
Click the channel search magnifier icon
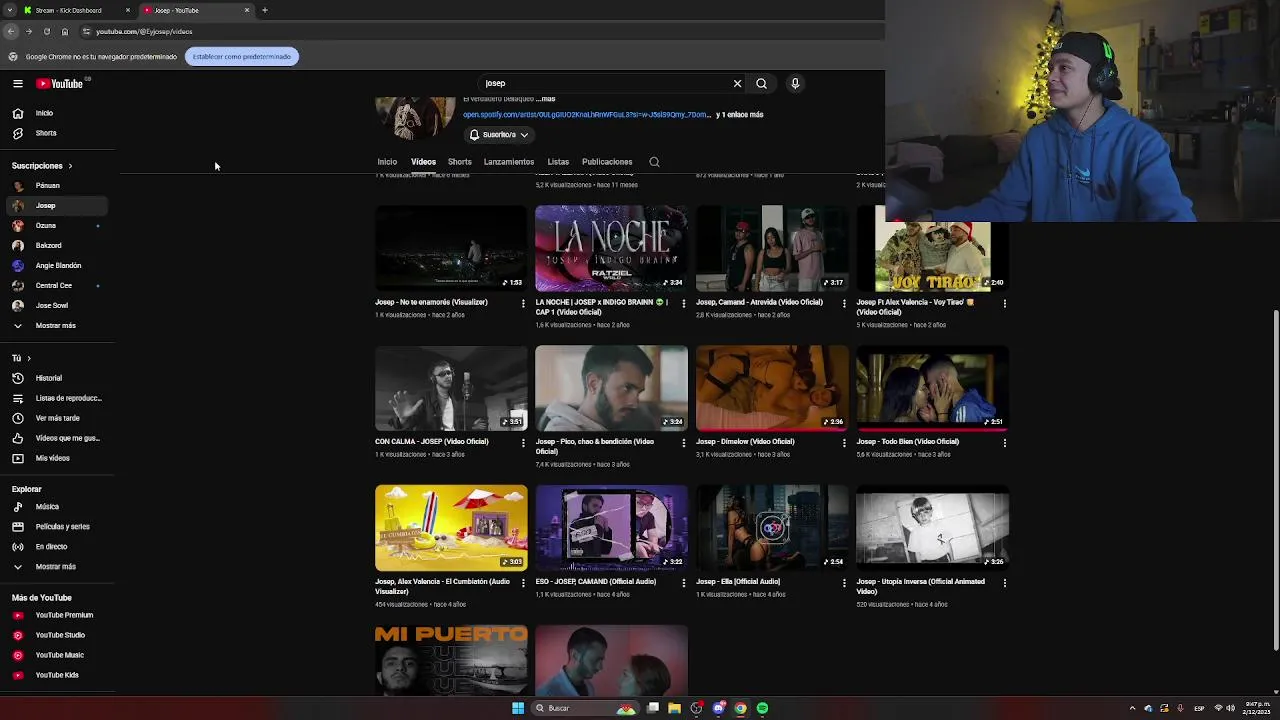654,162
